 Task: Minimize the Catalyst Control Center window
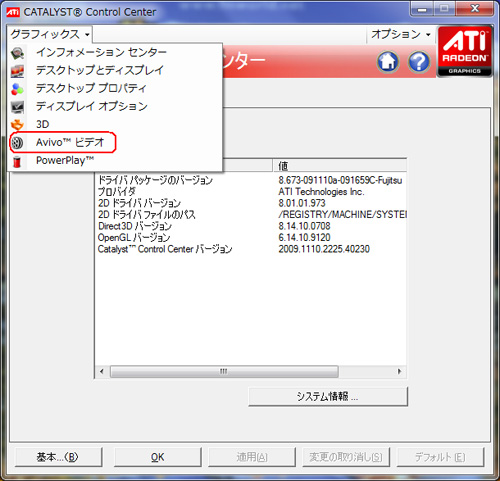(422, 9)
